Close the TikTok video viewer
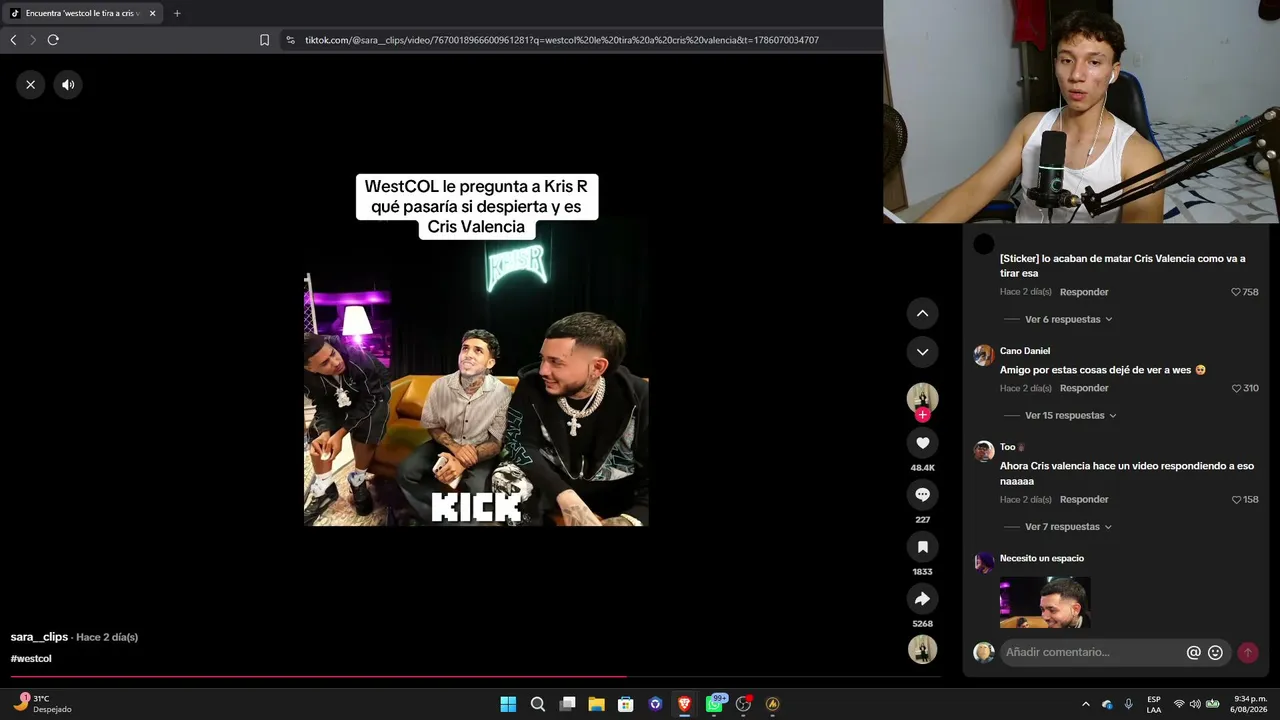 tap(31, 85)
